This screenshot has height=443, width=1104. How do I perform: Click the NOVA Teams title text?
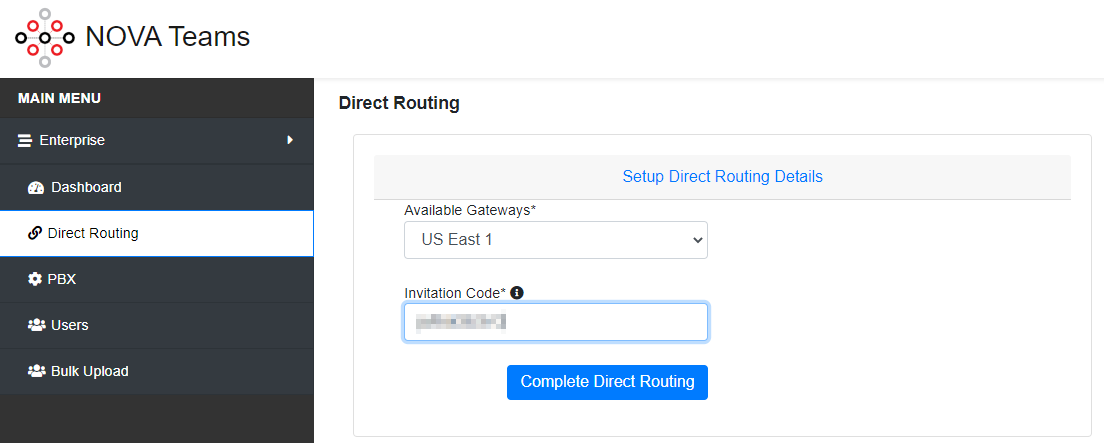(x=168, y=37)
